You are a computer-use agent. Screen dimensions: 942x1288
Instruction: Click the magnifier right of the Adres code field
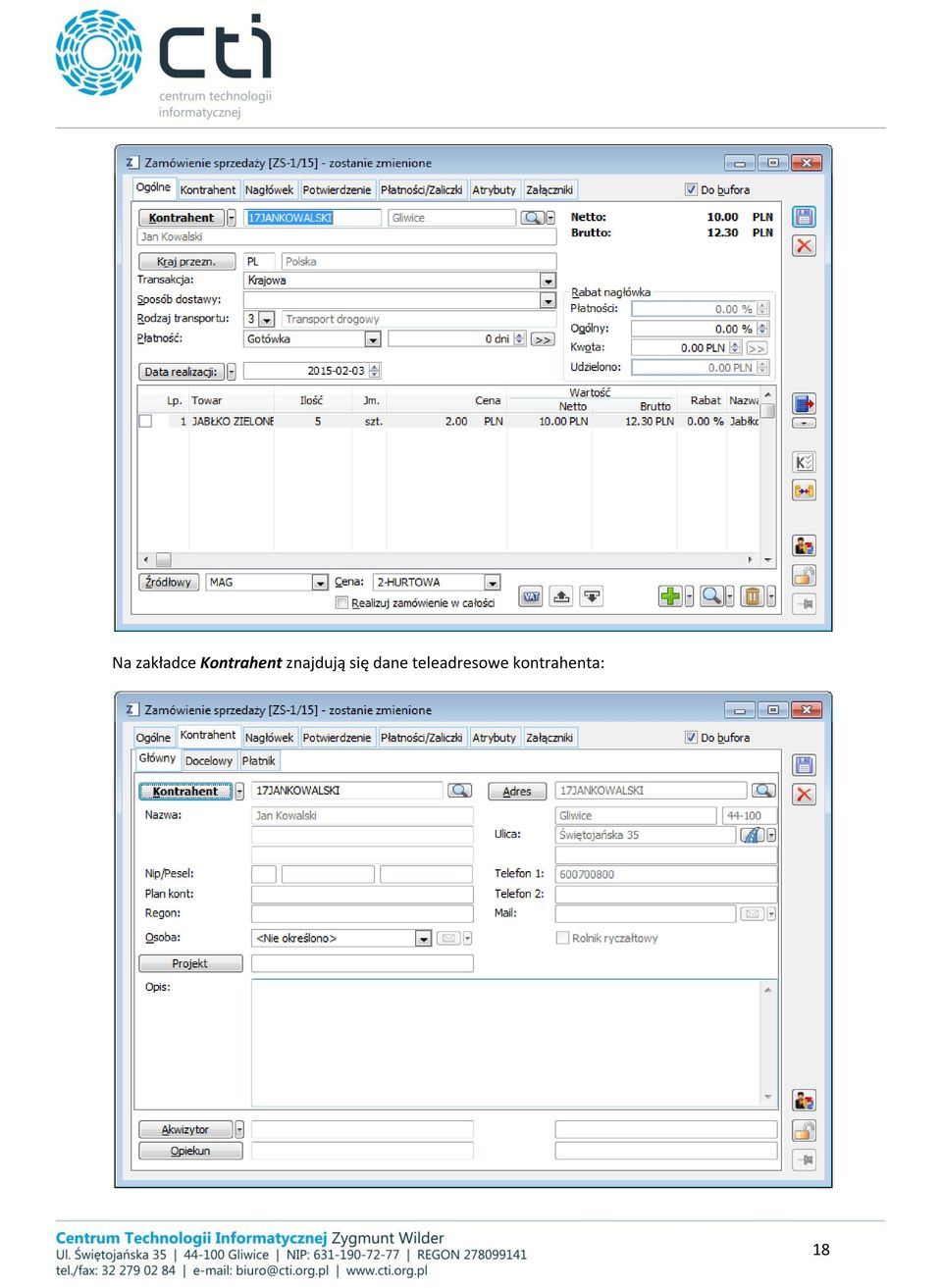tap(763, 791)
